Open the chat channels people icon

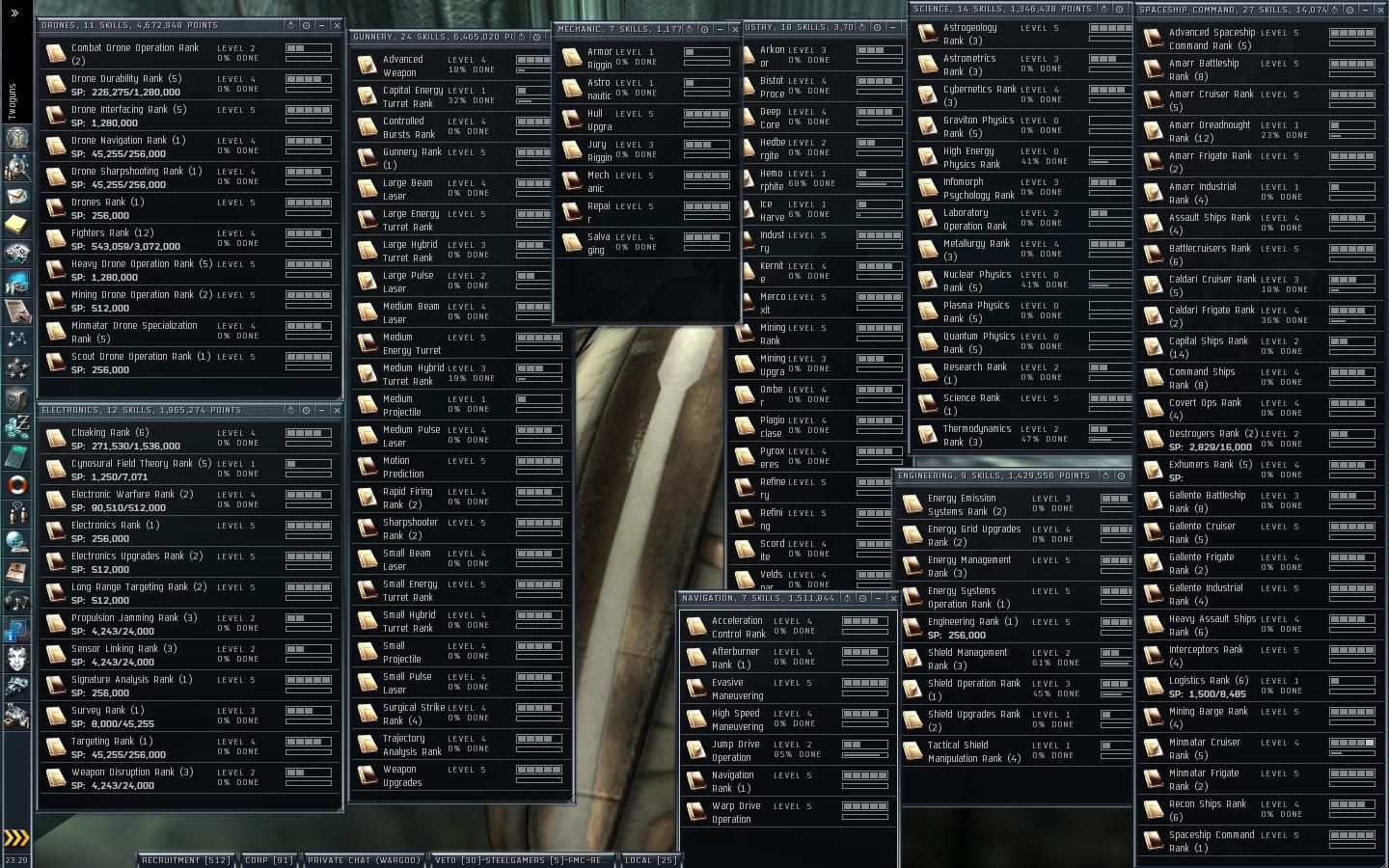pos(16,513)
